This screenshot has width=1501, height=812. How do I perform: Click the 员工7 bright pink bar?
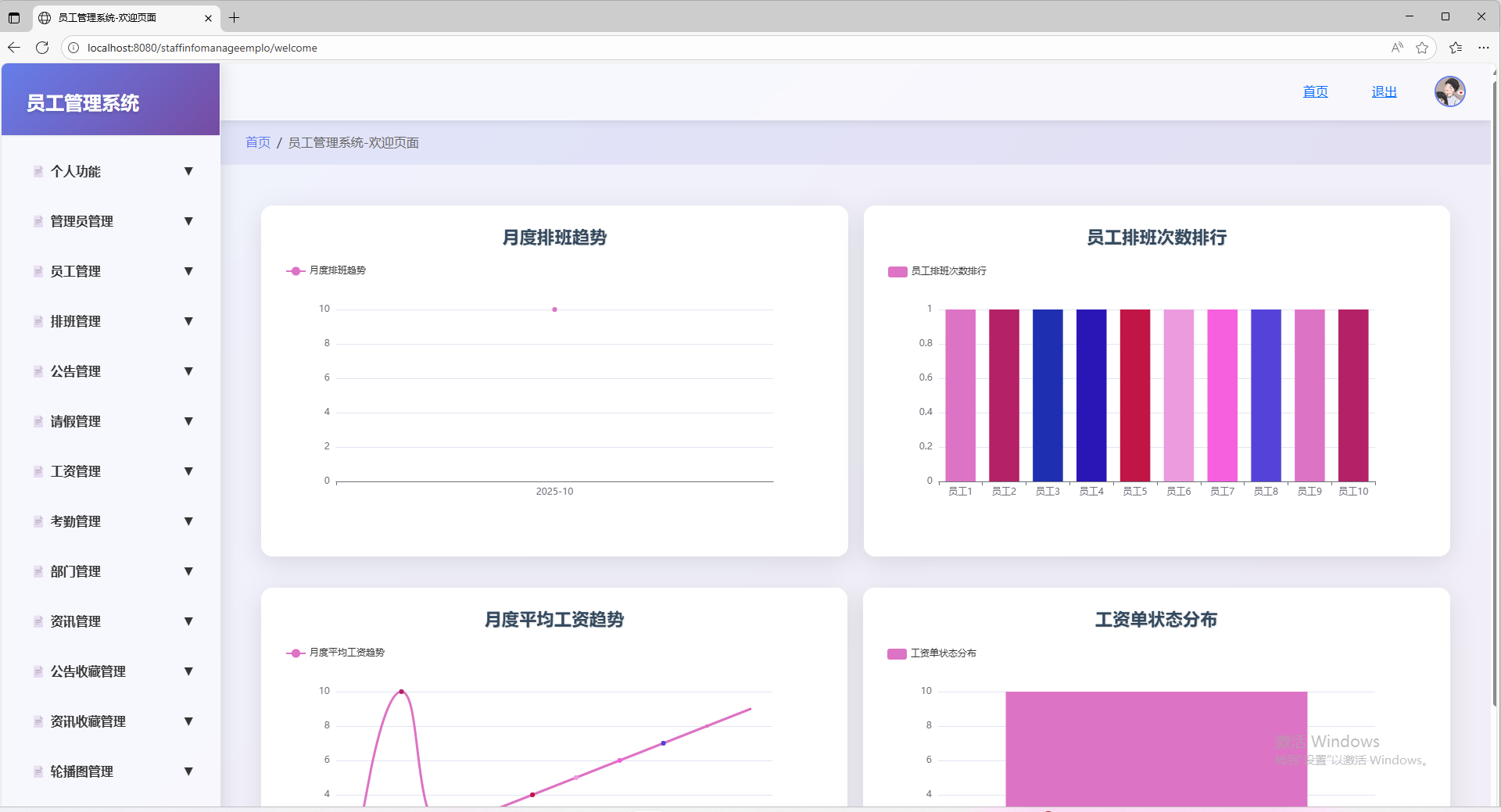[x=1222, y=395]
